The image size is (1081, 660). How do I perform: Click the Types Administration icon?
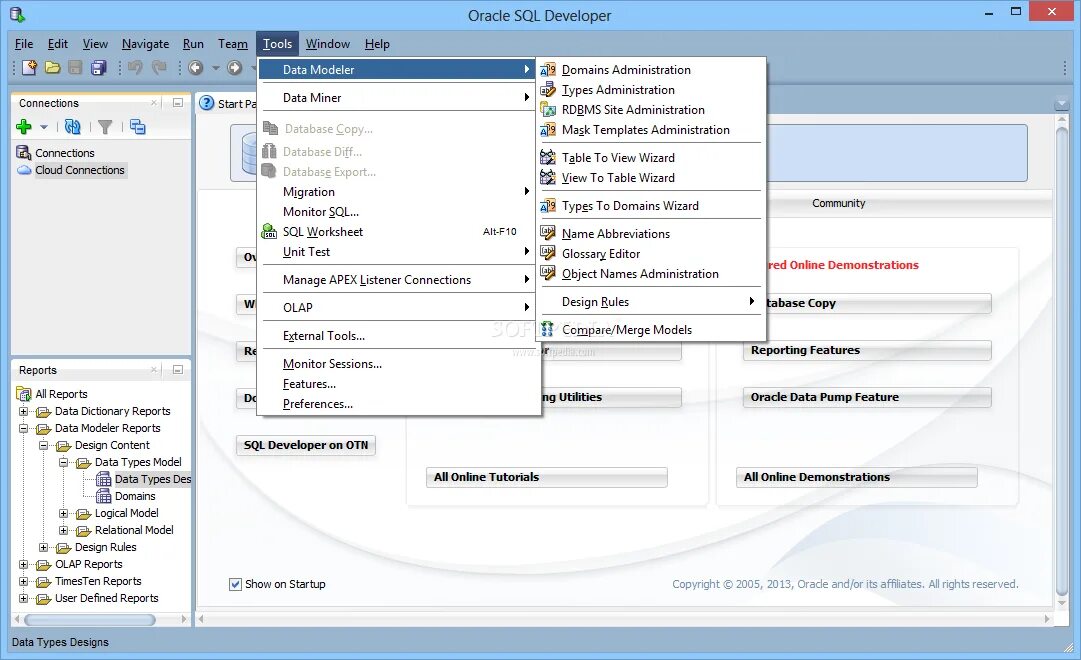click(x=548, y=90)
